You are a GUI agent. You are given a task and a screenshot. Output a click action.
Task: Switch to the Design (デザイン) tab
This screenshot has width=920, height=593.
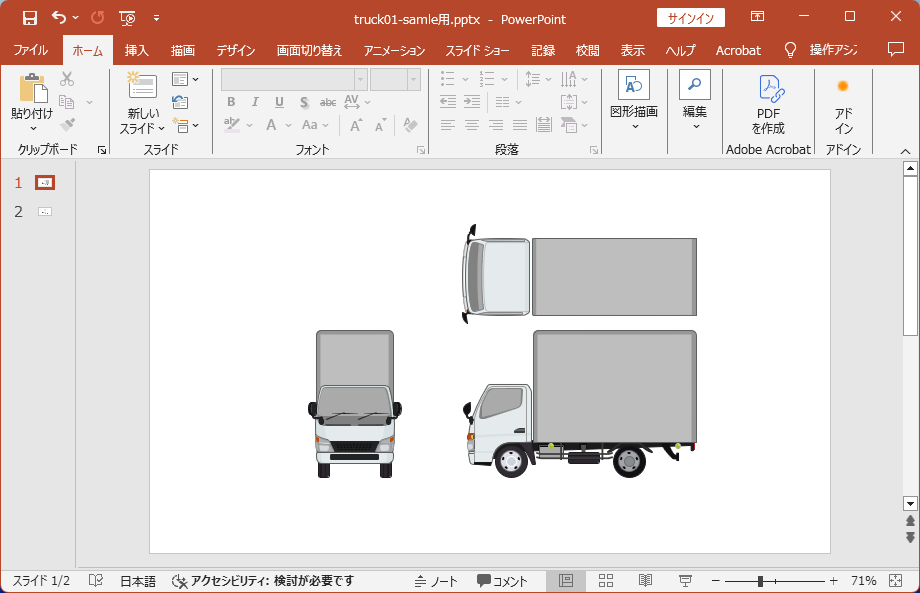coord(236,50)
